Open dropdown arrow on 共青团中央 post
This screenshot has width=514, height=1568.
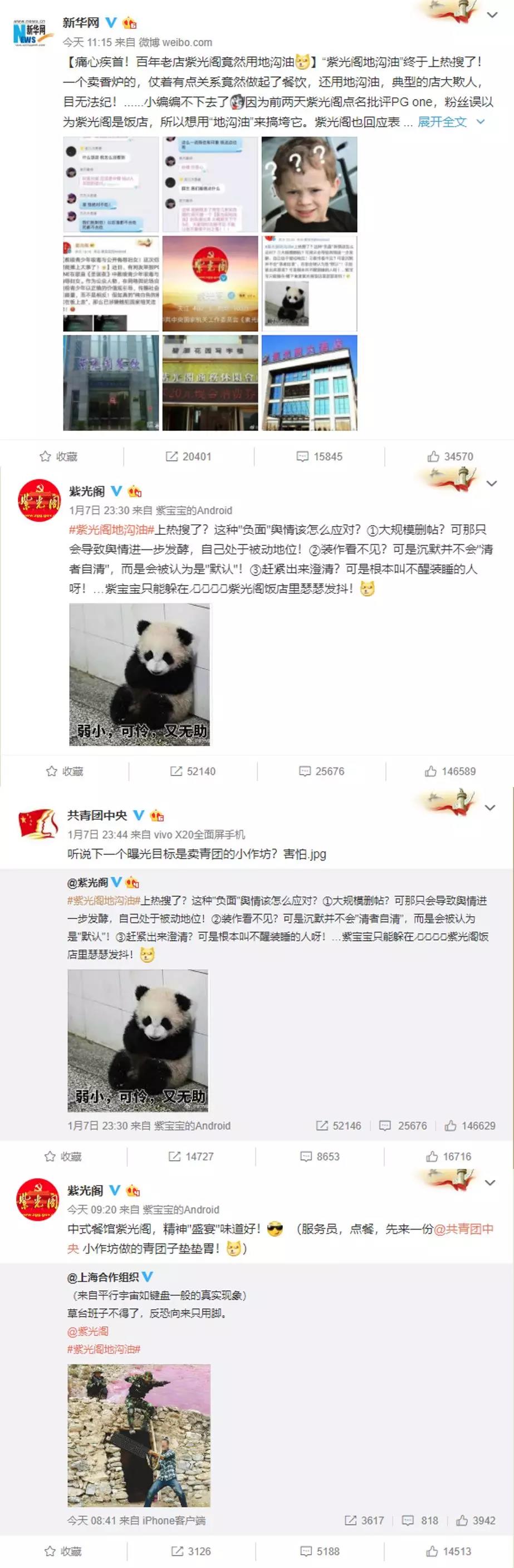point(490,808)
